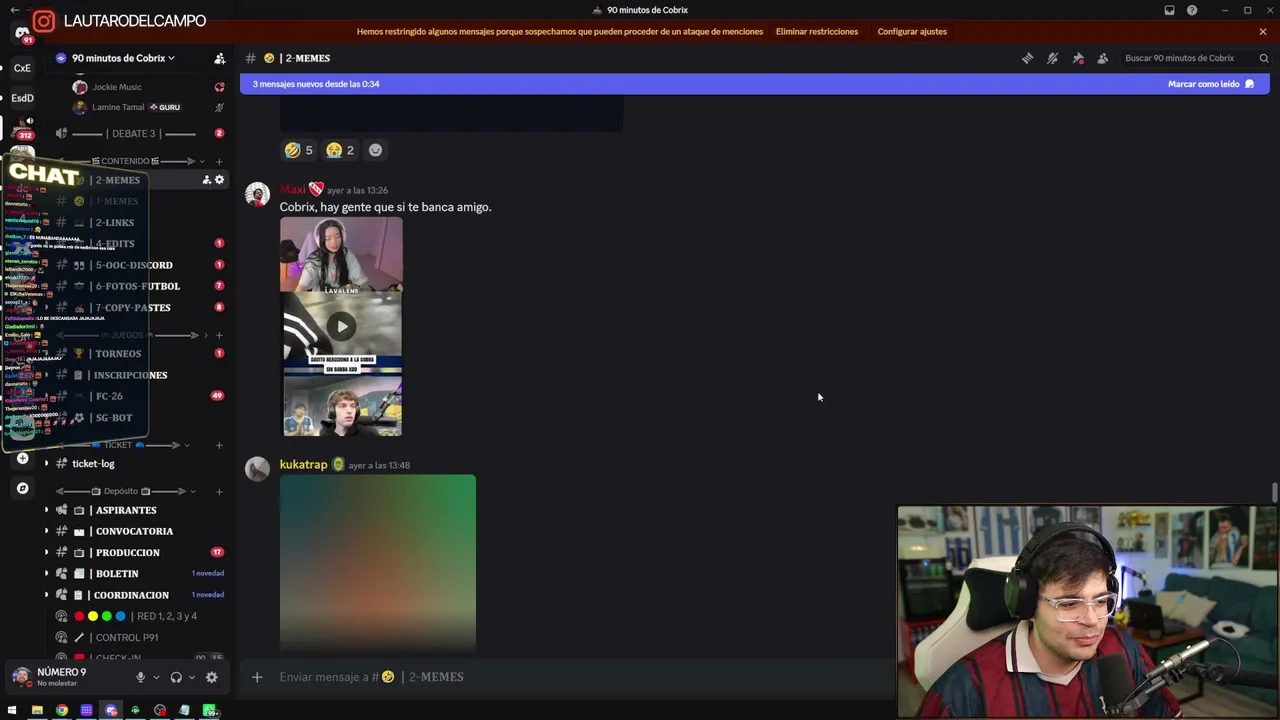The image size is (1280, 720).
Task: Open Chrome from the Windows taskbar
Action: tap(62, 710)
